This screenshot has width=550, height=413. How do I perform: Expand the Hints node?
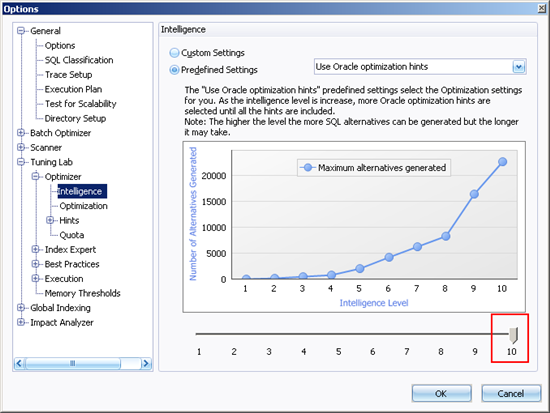50,220
